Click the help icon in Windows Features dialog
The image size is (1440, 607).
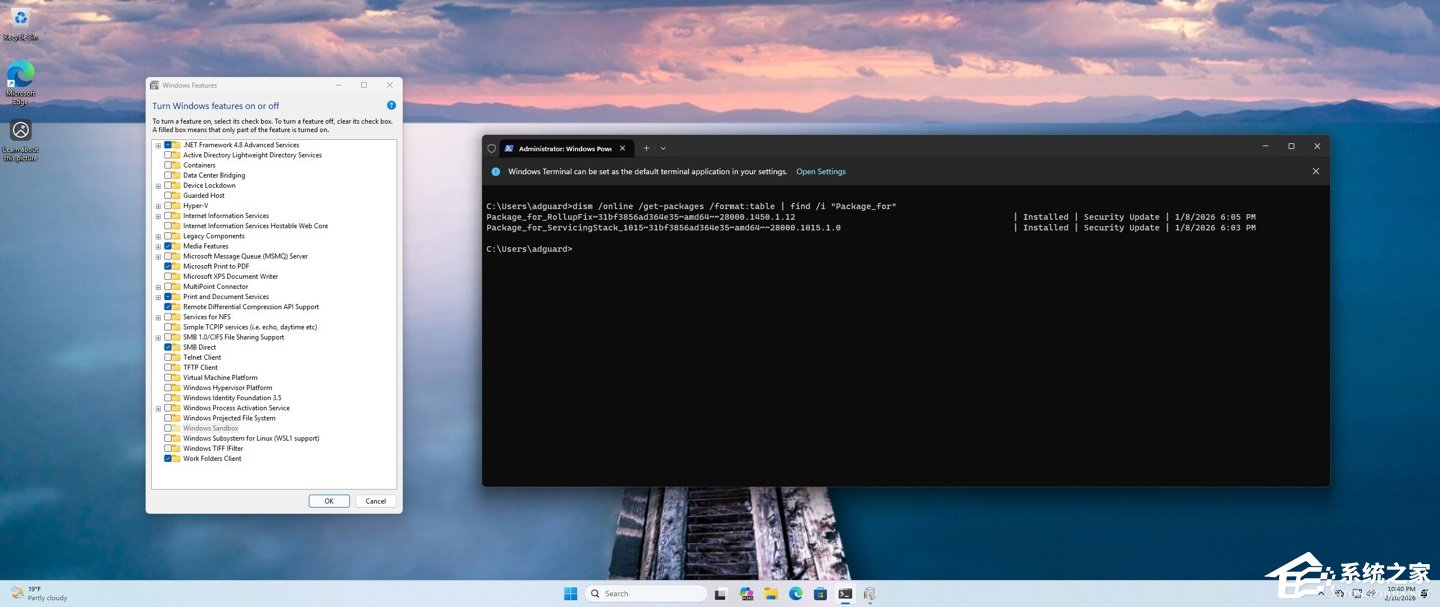pyautogui.click(x=391, y=105)
